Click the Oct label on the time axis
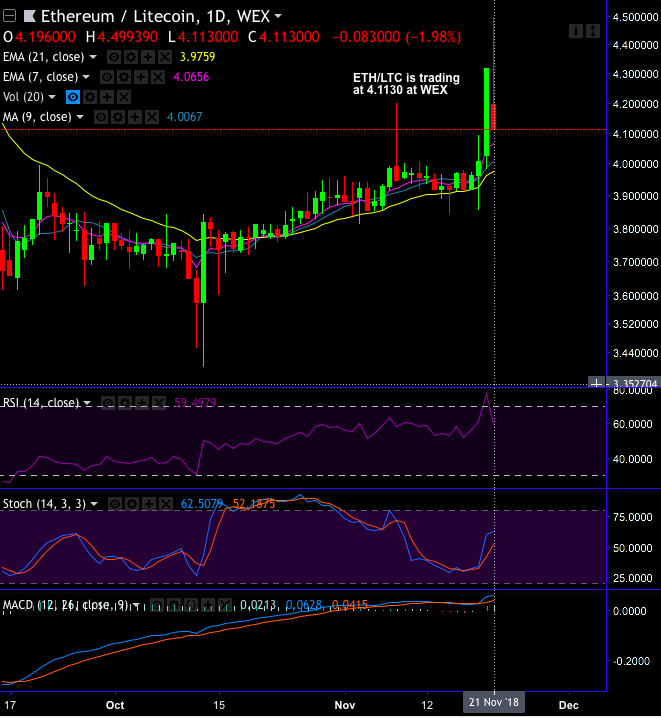Viewport: 661px width, 718px height. (115, 705)
